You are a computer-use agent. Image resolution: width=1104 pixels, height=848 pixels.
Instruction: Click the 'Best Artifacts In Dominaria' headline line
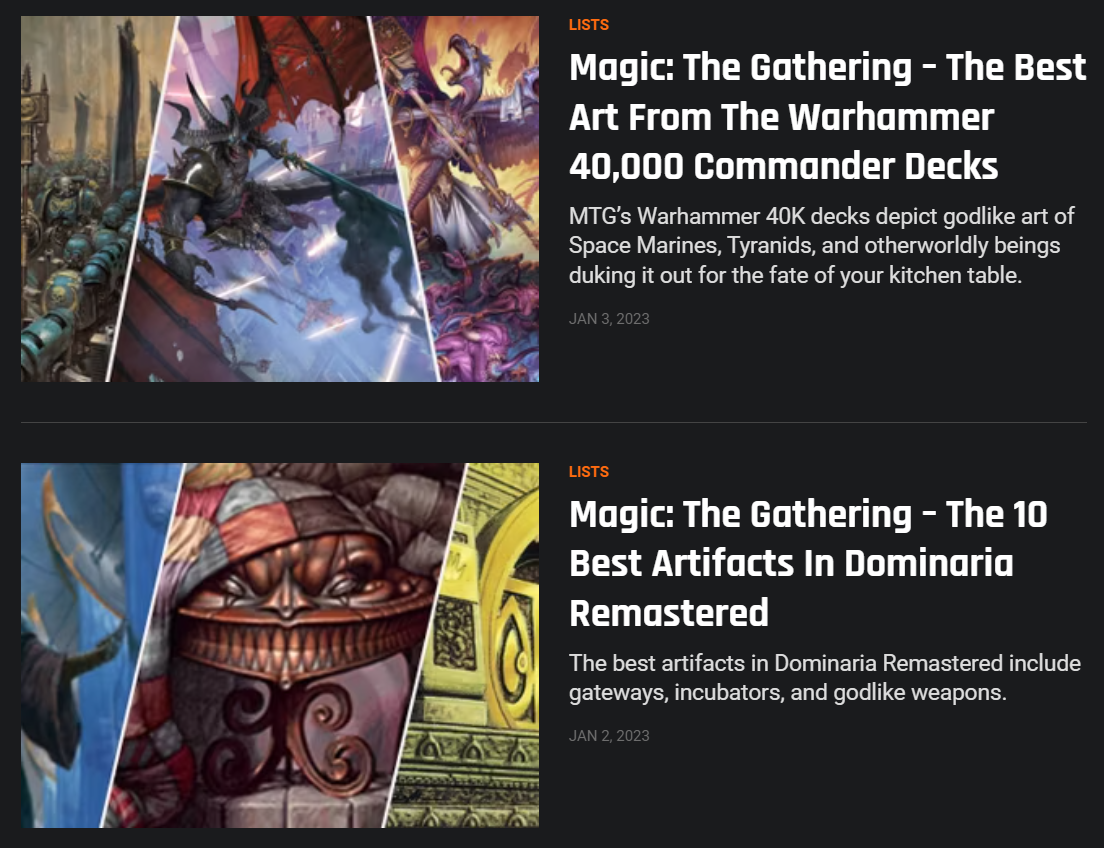coord(791,563)
